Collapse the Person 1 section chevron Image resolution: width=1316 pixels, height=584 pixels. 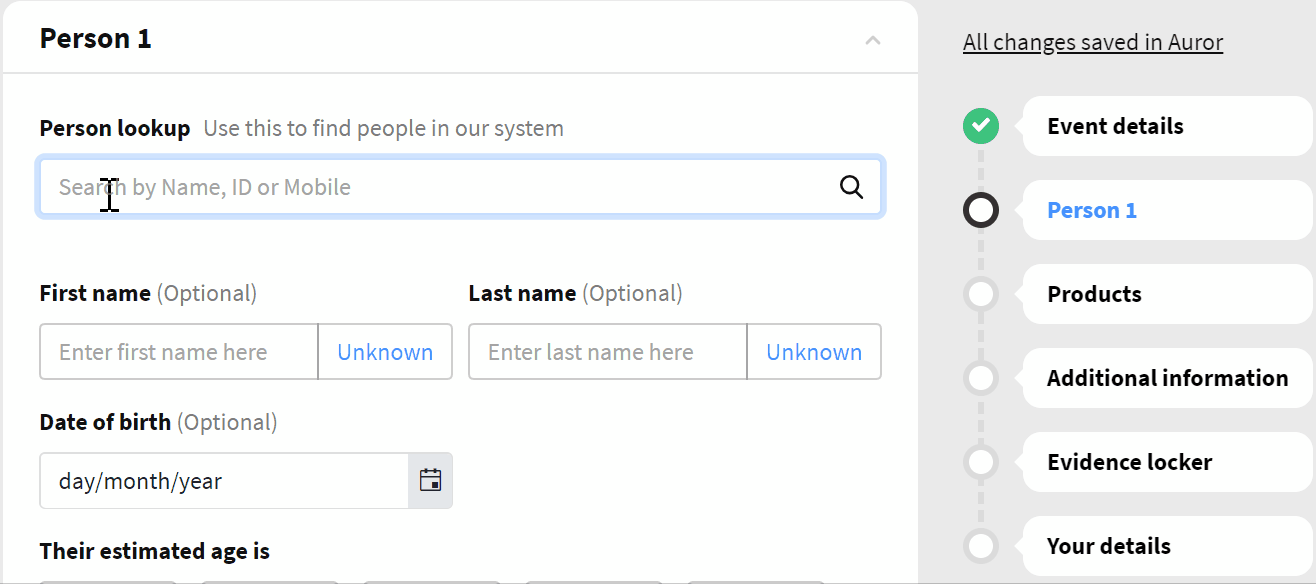tap(873, 40)
